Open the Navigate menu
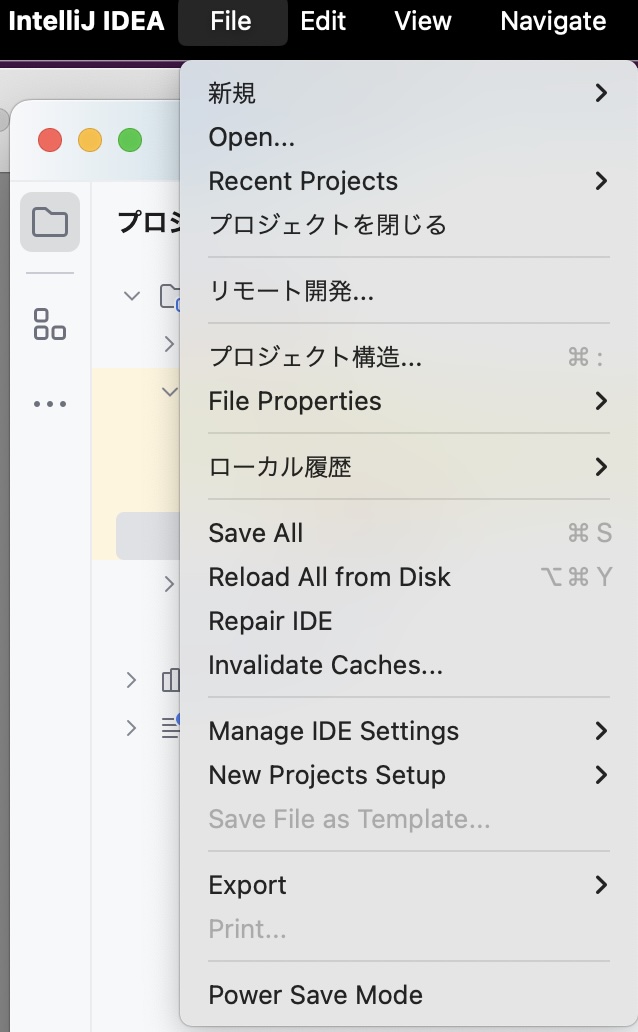638x1032 pixels. pos(553,21)
